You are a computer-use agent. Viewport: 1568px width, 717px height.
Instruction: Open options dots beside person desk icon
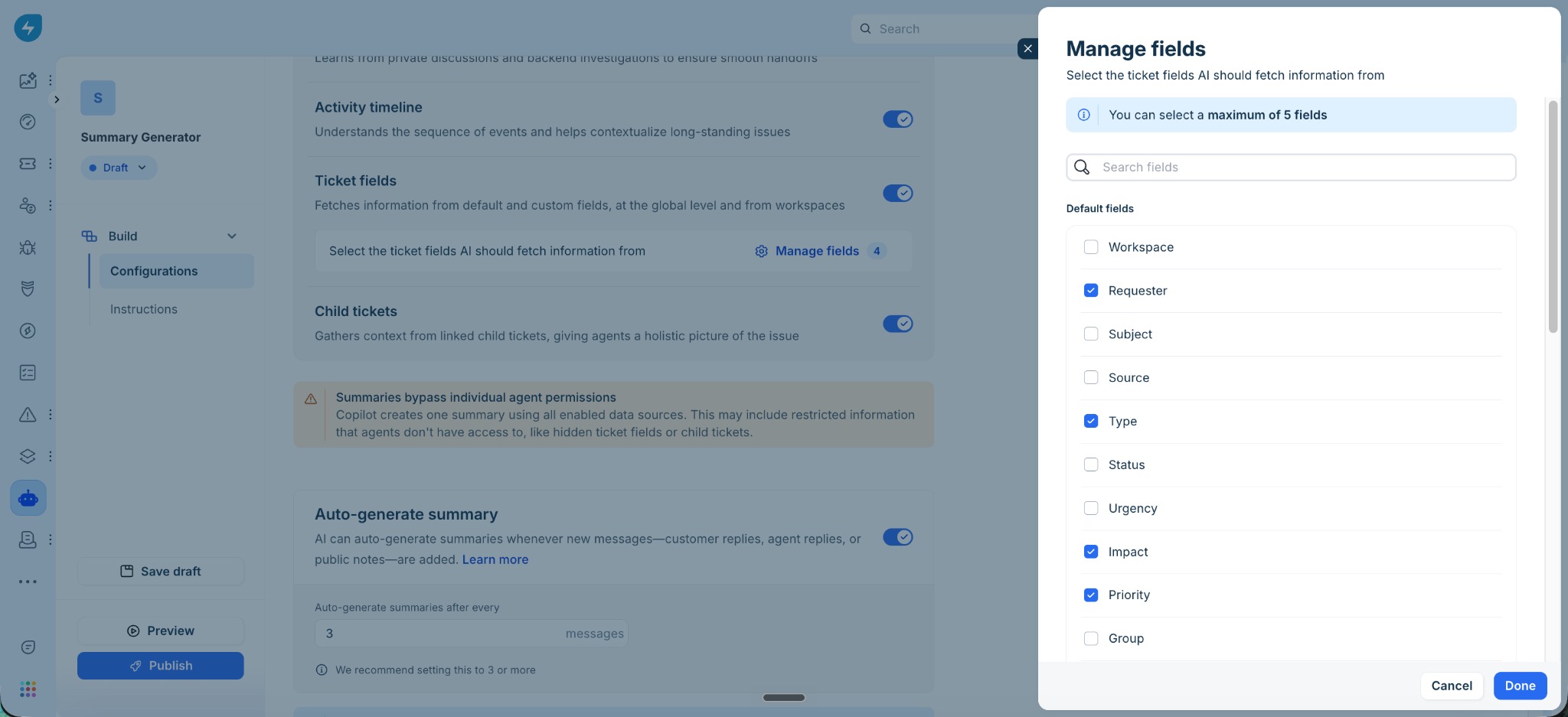(51, 539)
